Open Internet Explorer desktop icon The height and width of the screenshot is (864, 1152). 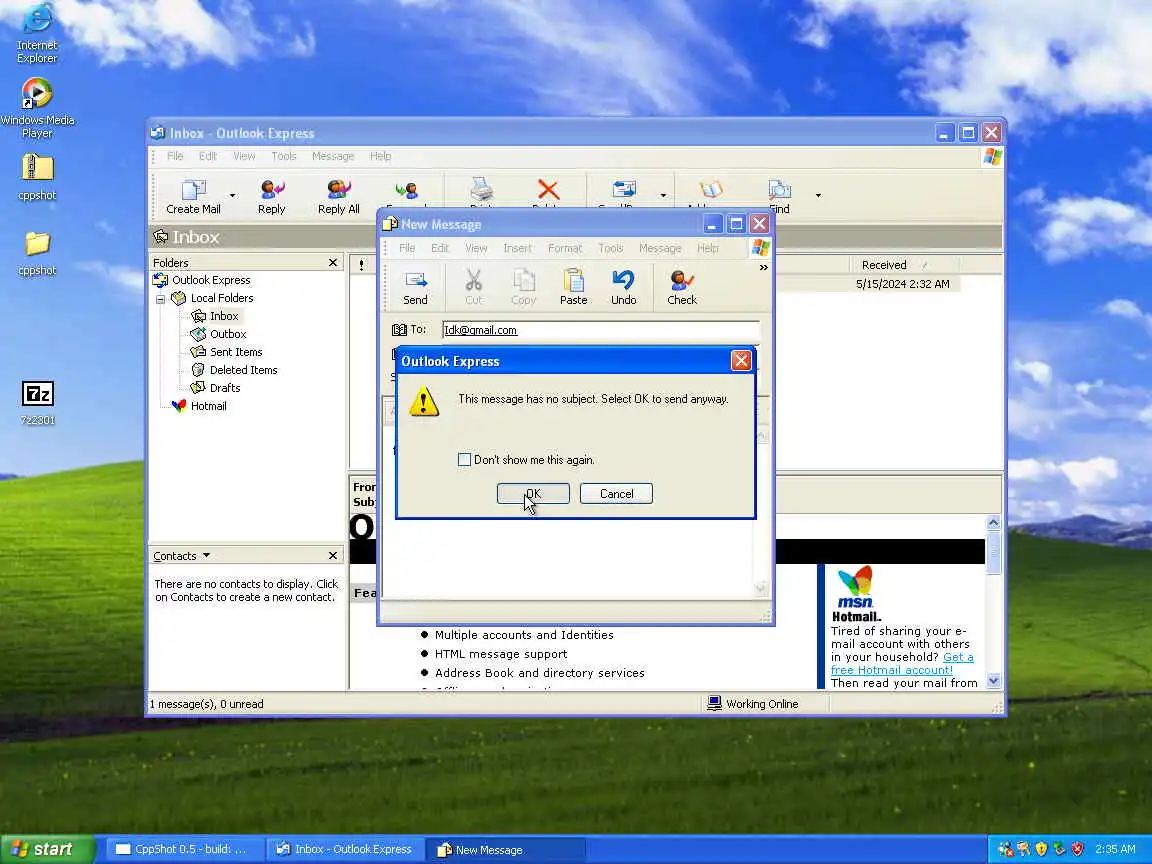pyautogui.click(x=37, y=34)
